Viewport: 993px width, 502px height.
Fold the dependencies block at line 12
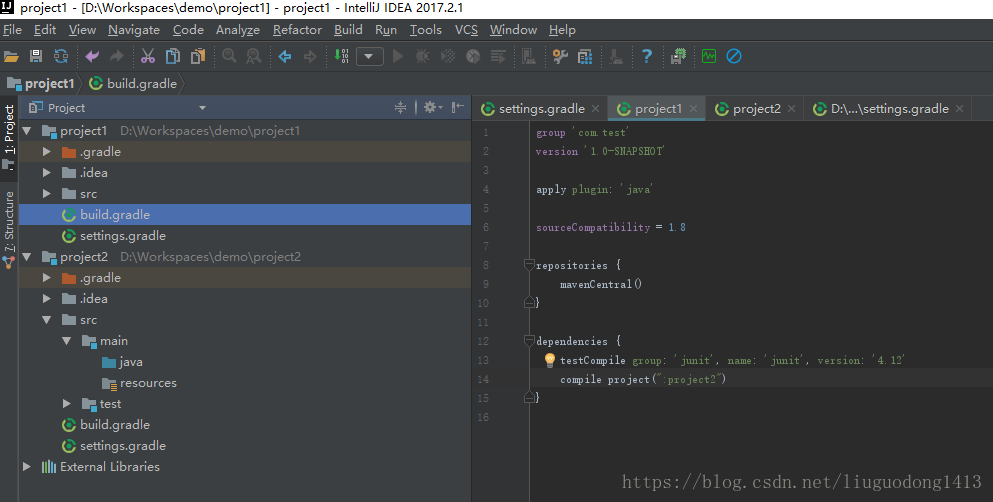(x=529, y=341)
